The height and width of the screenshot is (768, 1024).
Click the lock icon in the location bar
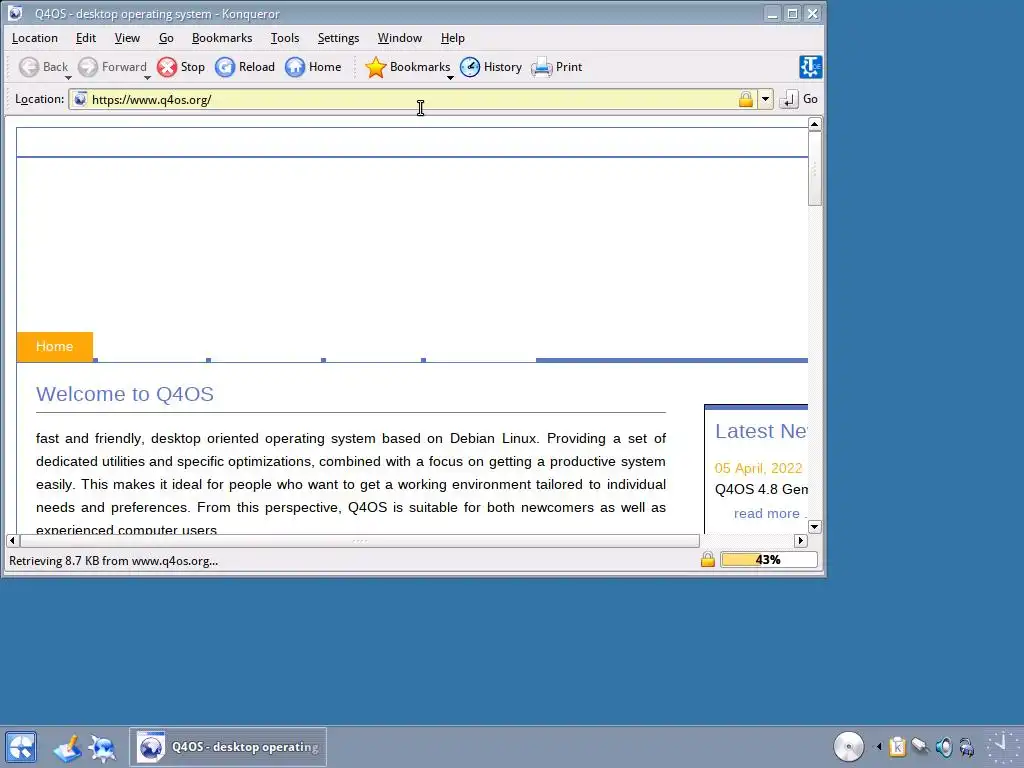(745, 99)
